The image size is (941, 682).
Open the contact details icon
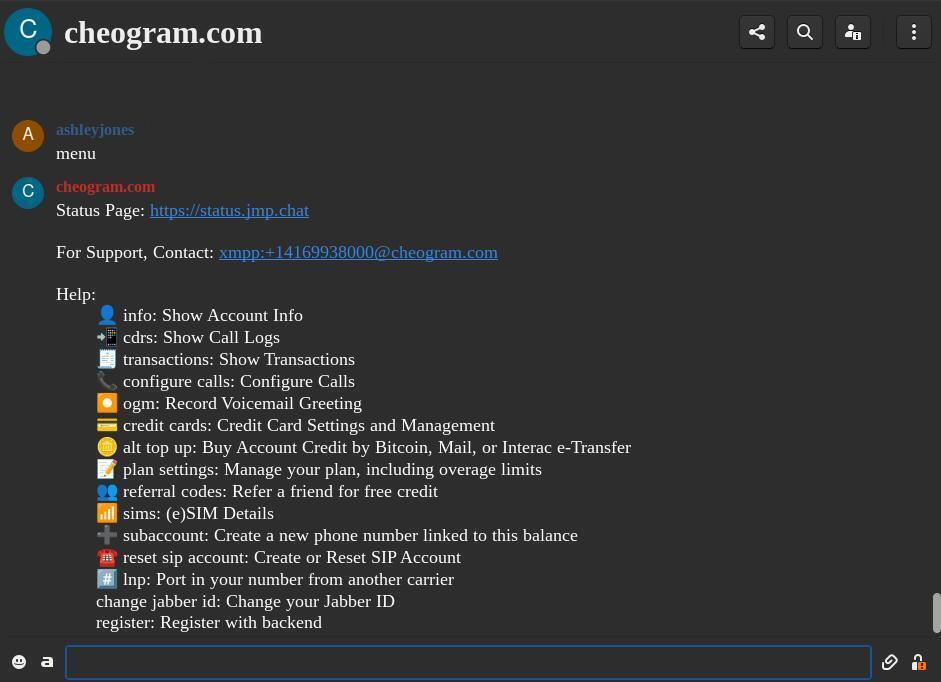pos(853,32)
